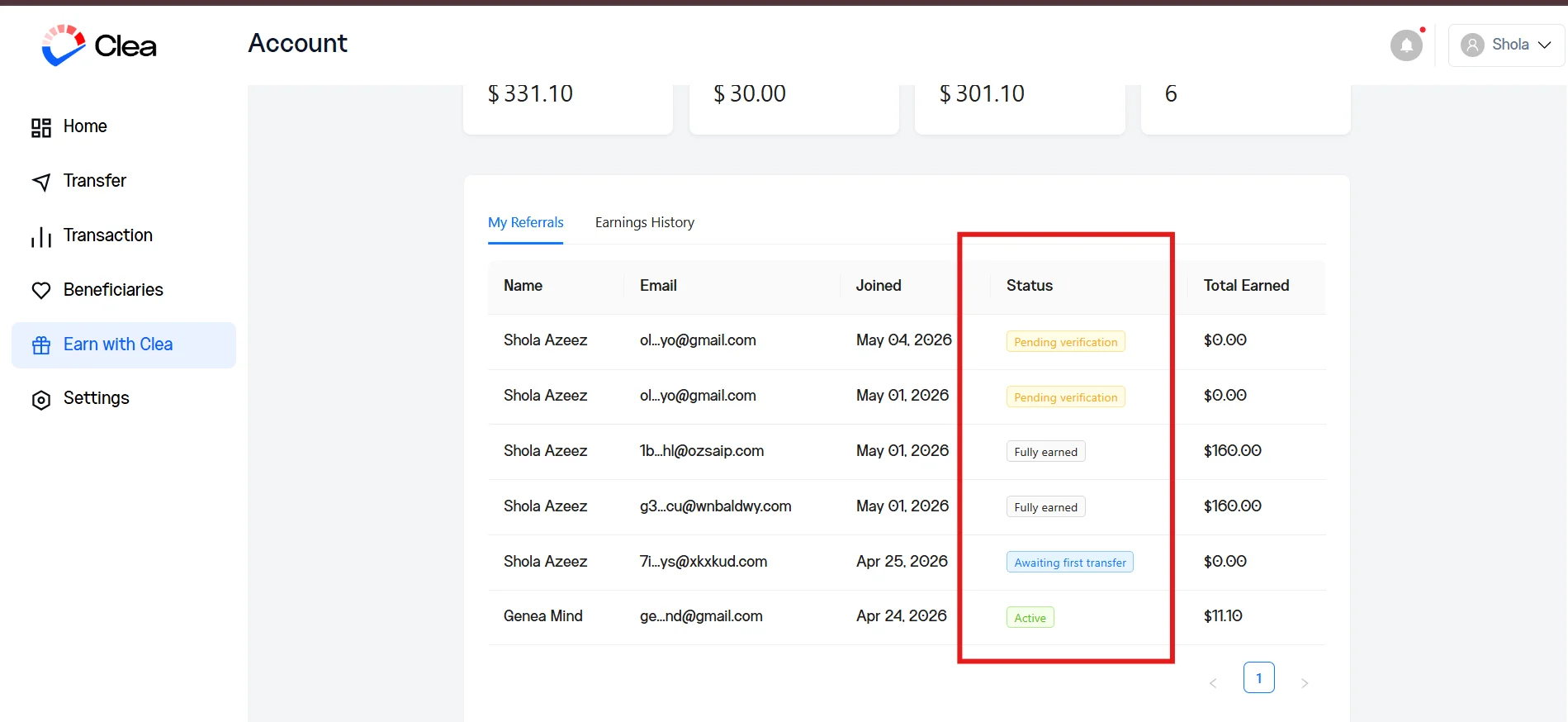Click email ge...nd@gmail.com
The width and height of the screenshot is (1568, 722).
tap(701, 616)
